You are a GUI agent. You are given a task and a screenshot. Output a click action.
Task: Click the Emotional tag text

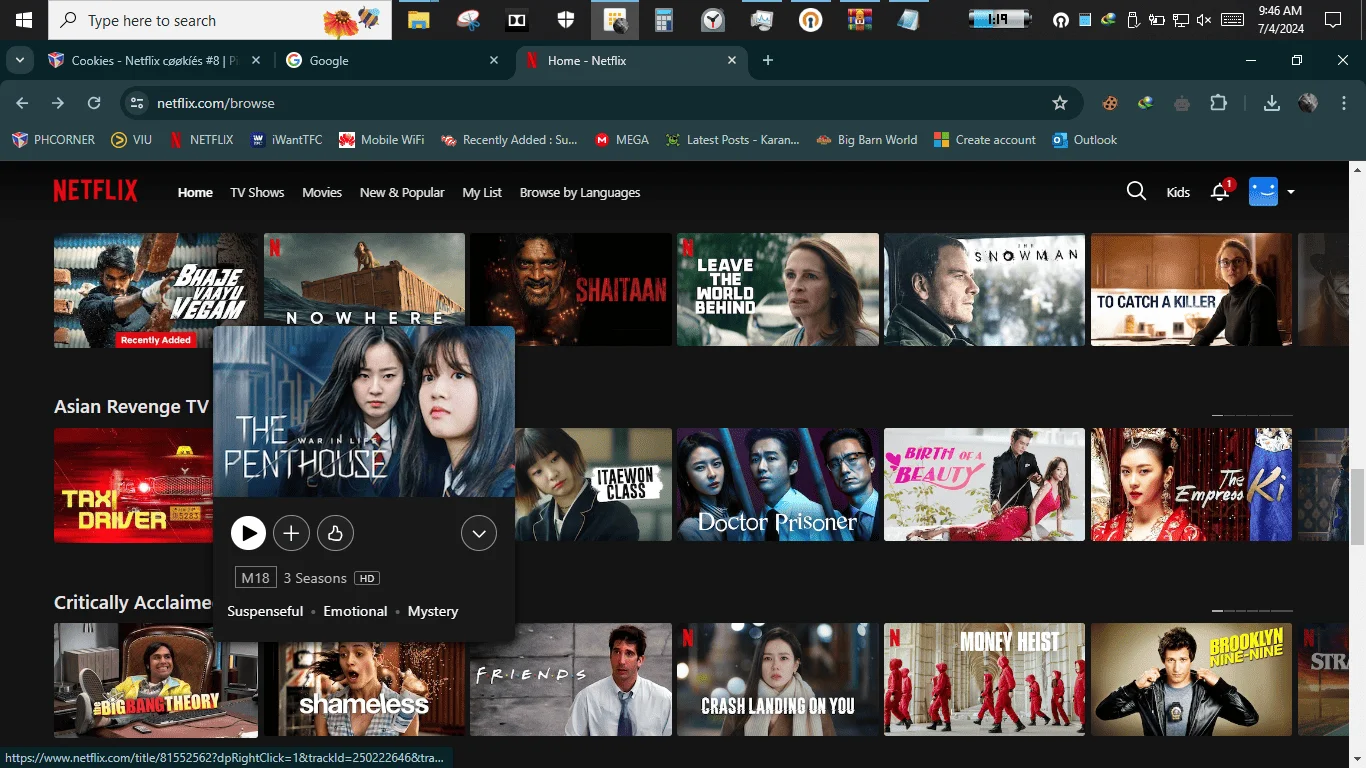[x=355, y=611]
